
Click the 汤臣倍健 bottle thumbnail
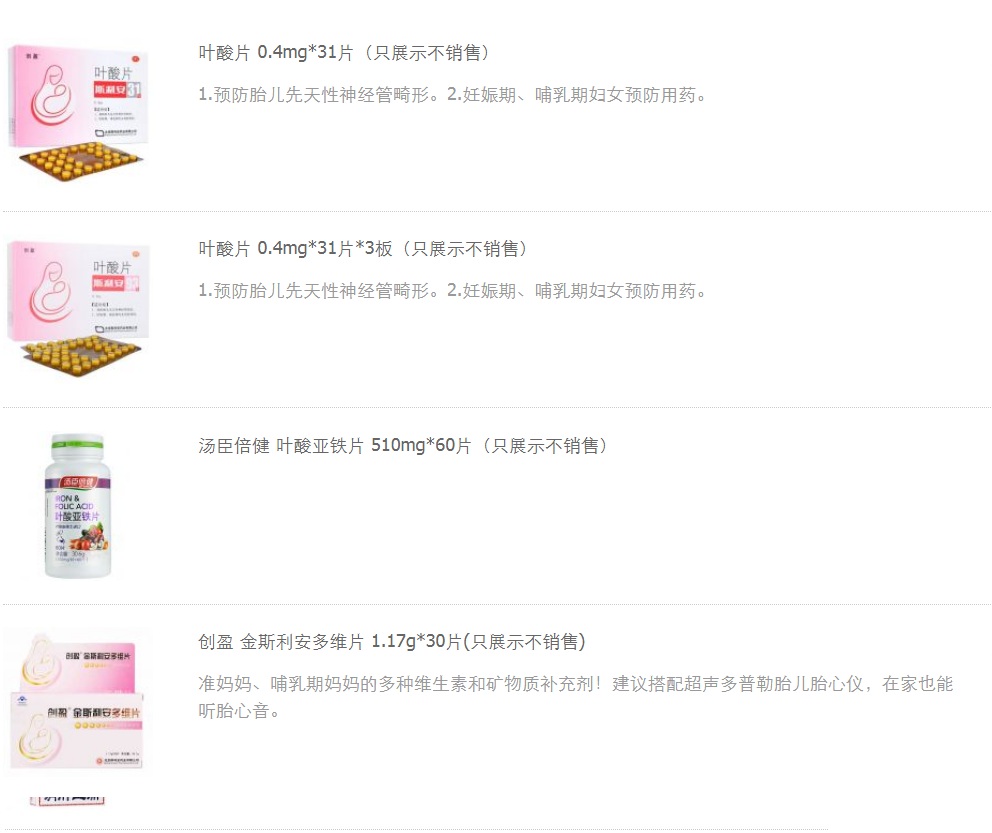click(77, 506)
